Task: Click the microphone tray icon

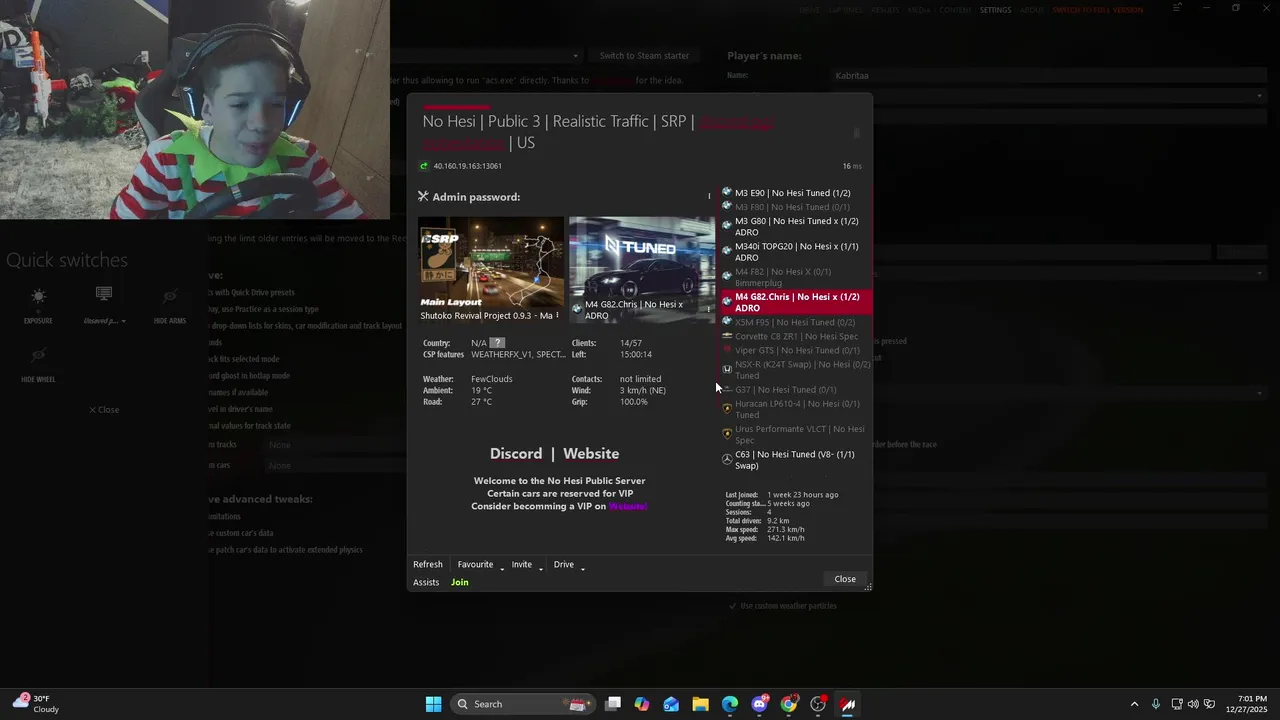Action: coord(1156,704)
